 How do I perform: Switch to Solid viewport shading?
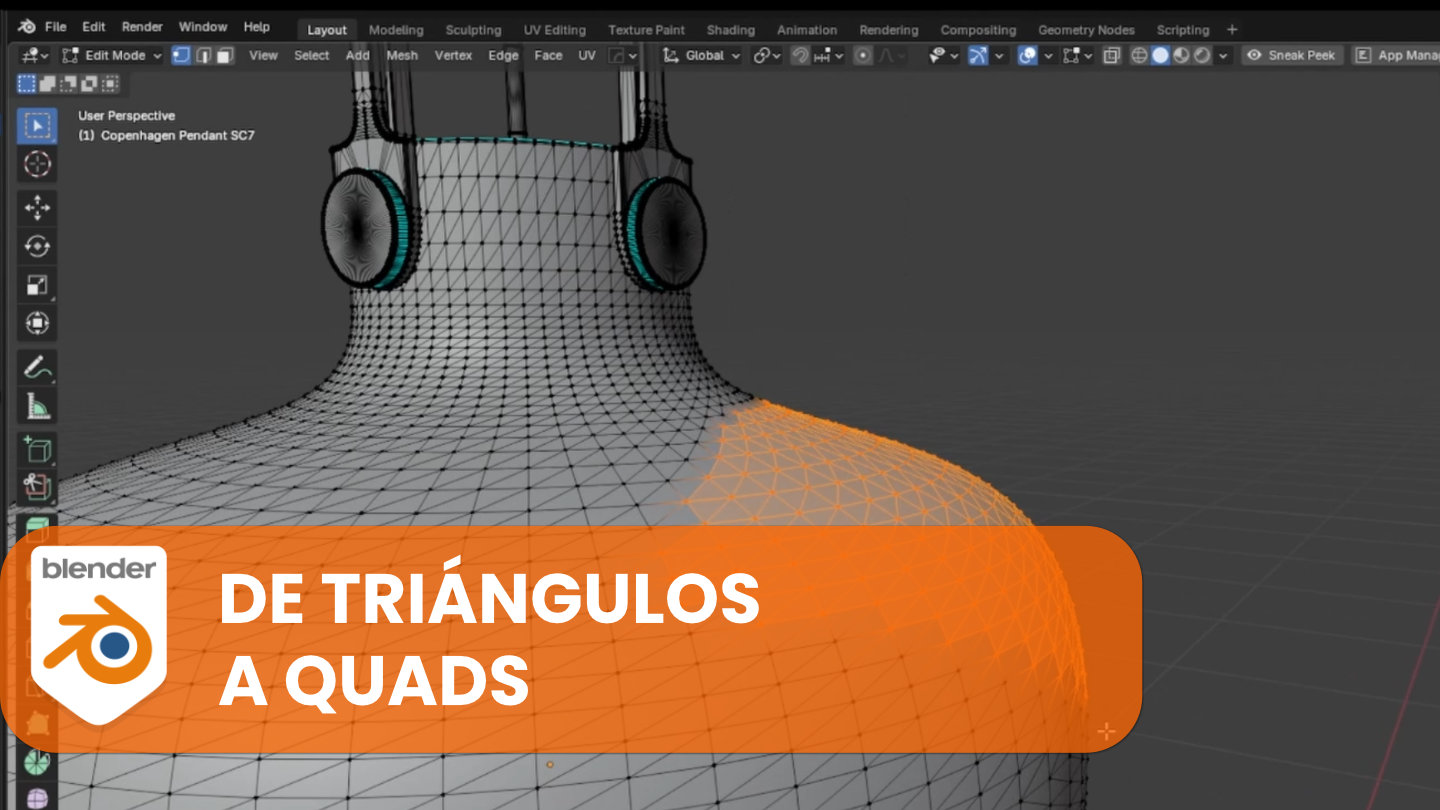pyautogui.click(x=1160, y=56)
